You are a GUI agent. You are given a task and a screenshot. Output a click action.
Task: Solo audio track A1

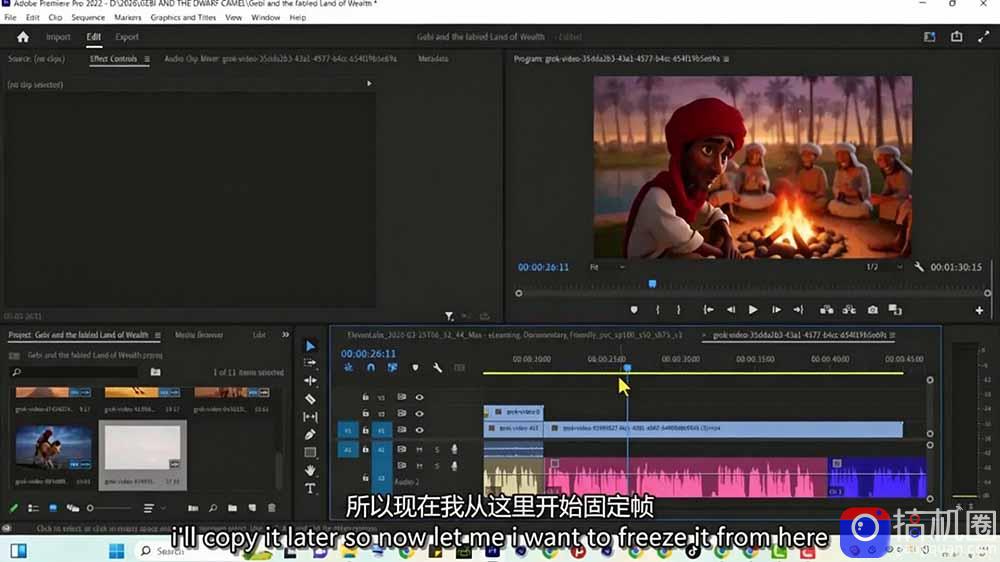coord(437,450)
